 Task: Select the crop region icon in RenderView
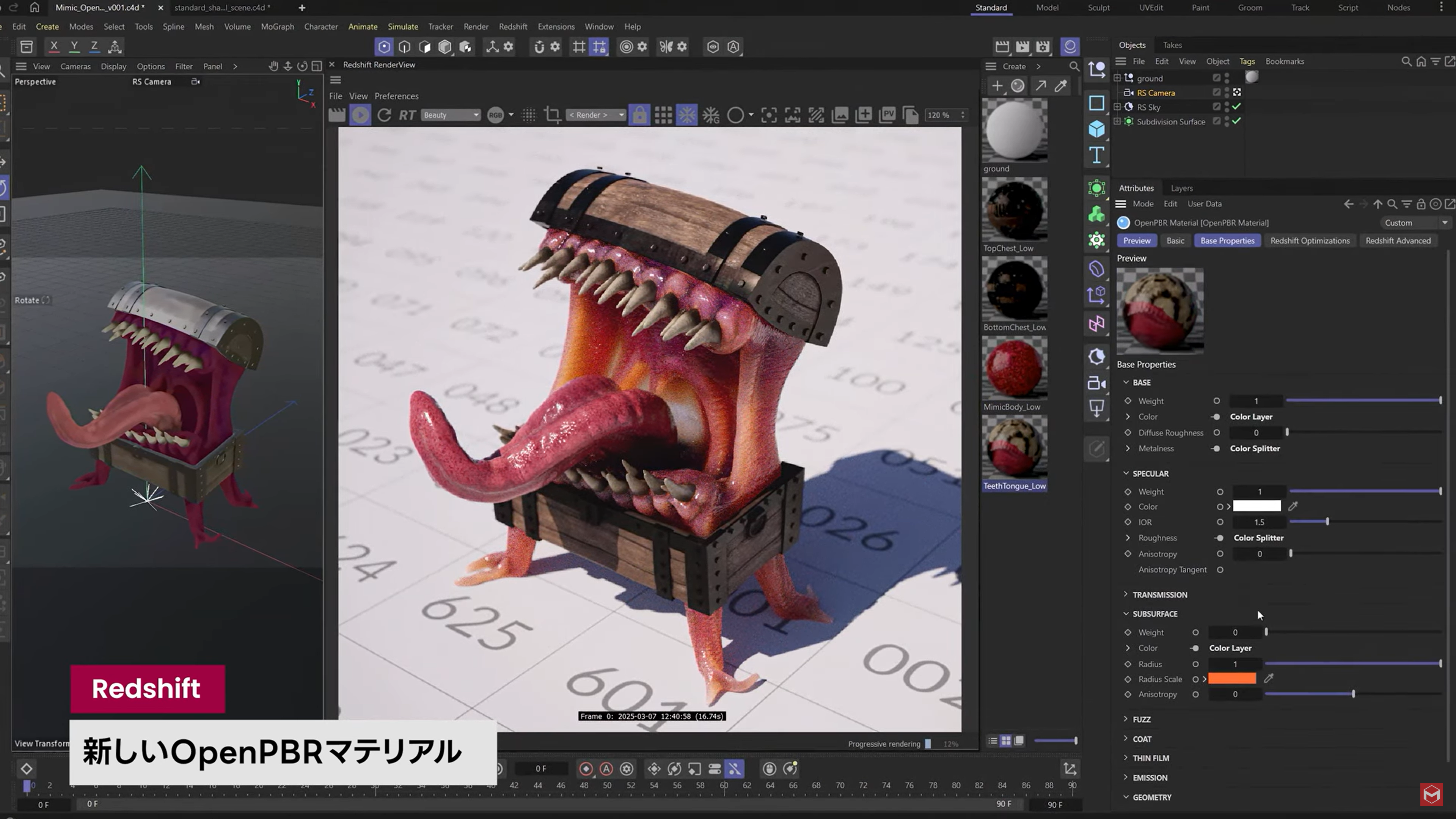tap(552, 115)
